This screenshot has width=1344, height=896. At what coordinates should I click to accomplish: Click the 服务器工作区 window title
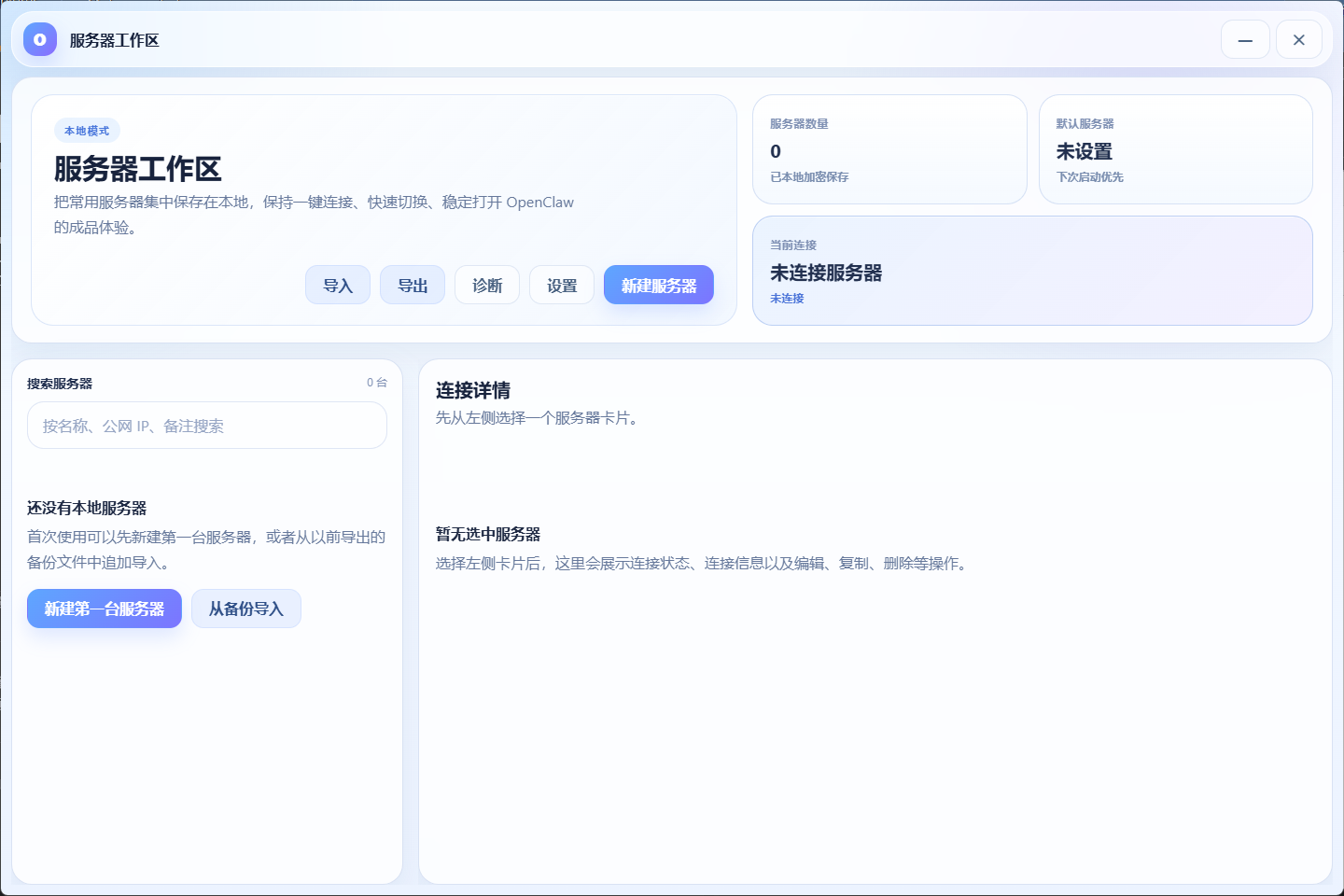click(x=112, y=40)
